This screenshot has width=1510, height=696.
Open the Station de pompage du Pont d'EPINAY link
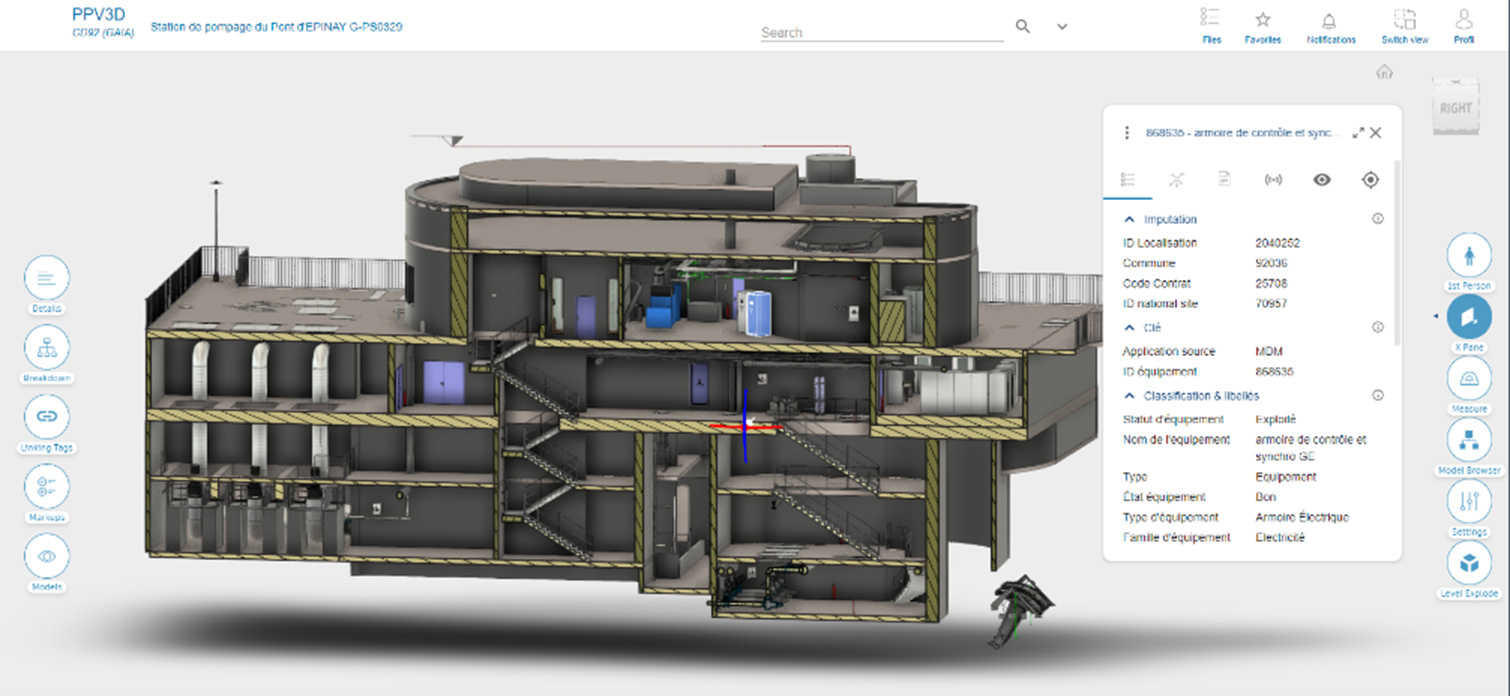tap(275, 28)
